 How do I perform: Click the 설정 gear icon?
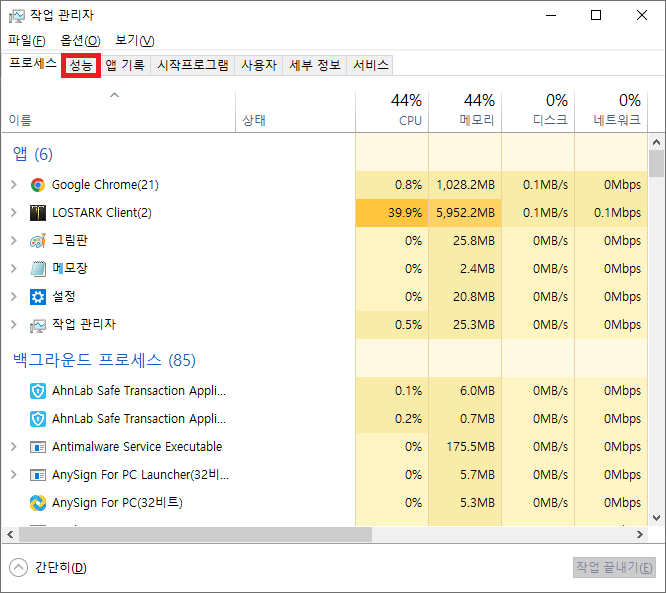click(38, 296)
